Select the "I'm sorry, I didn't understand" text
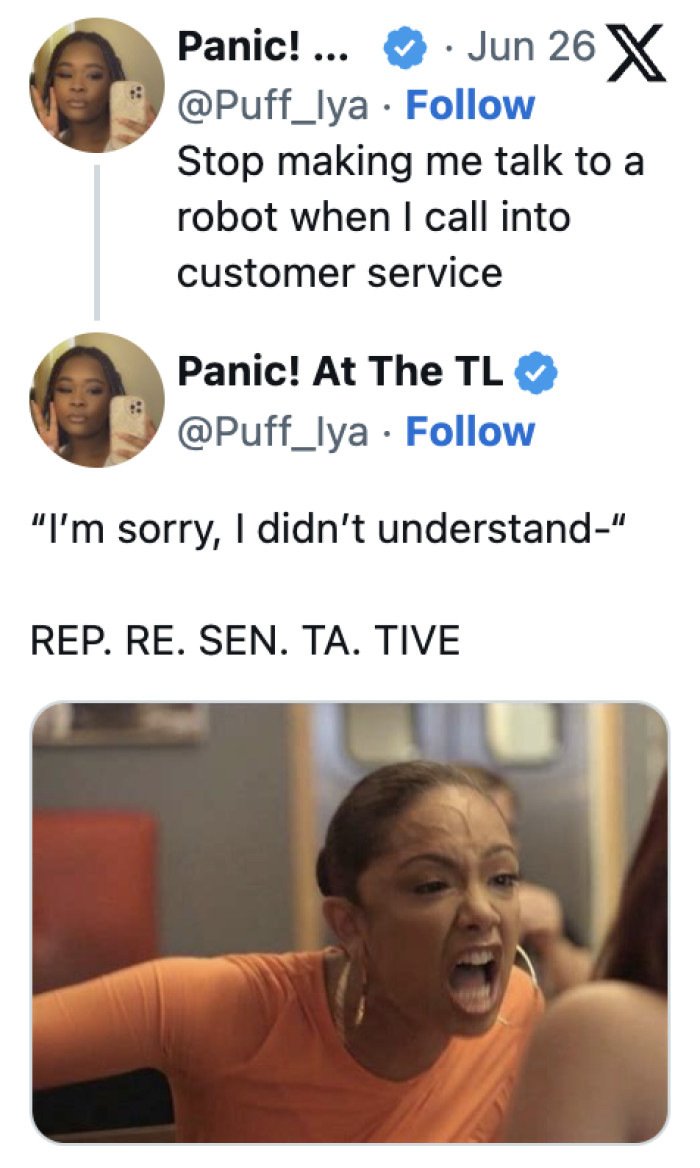Viewport: 700px width, 1168px height. point(328,530)
